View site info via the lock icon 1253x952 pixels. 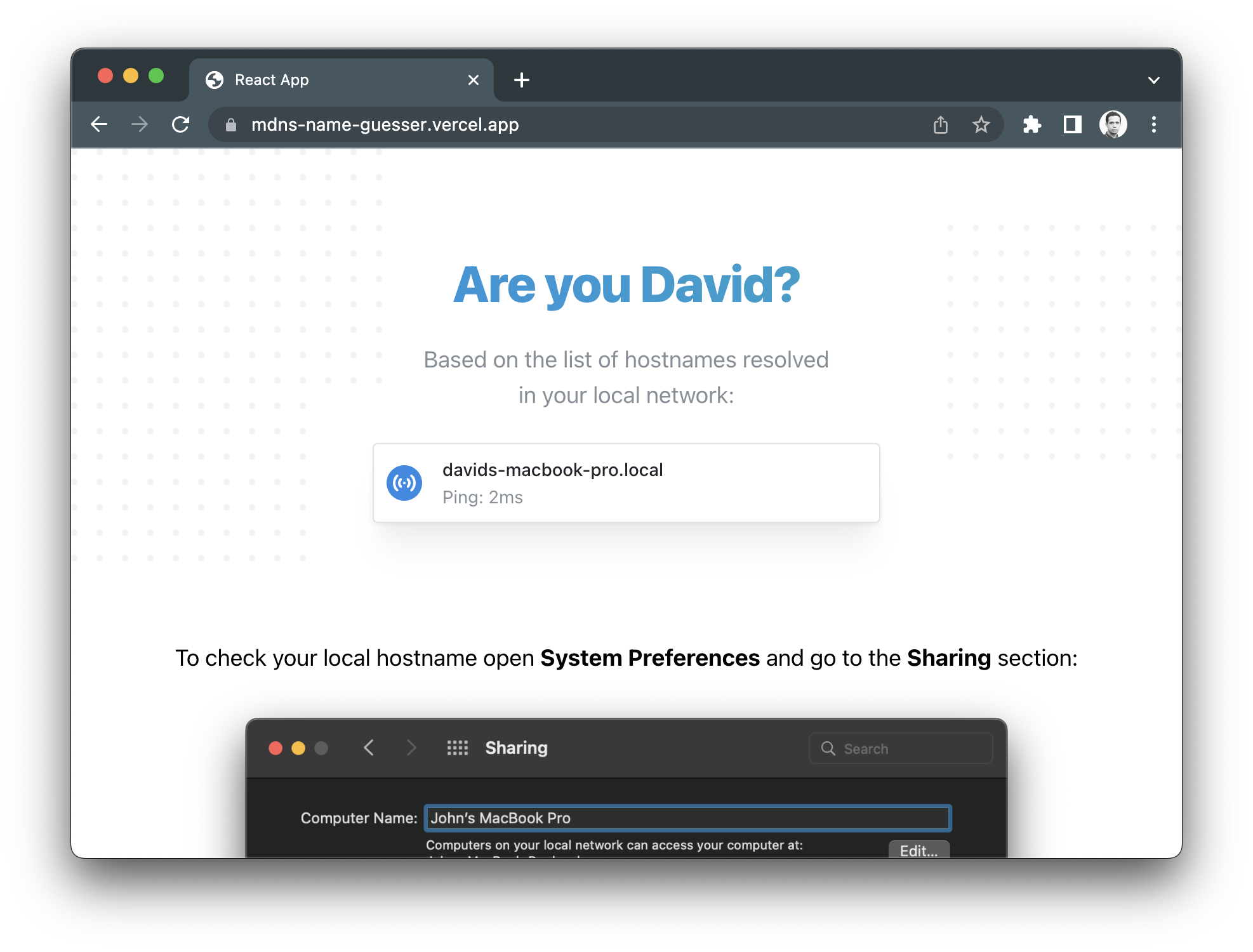(x=231, y=125)
